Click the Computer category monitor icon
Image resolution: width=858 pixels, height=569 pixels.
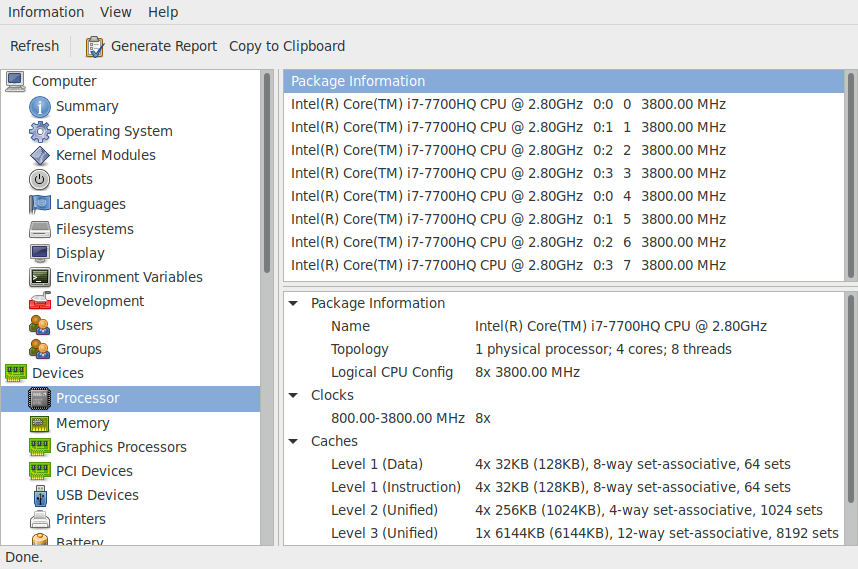(x=15, y=82)
